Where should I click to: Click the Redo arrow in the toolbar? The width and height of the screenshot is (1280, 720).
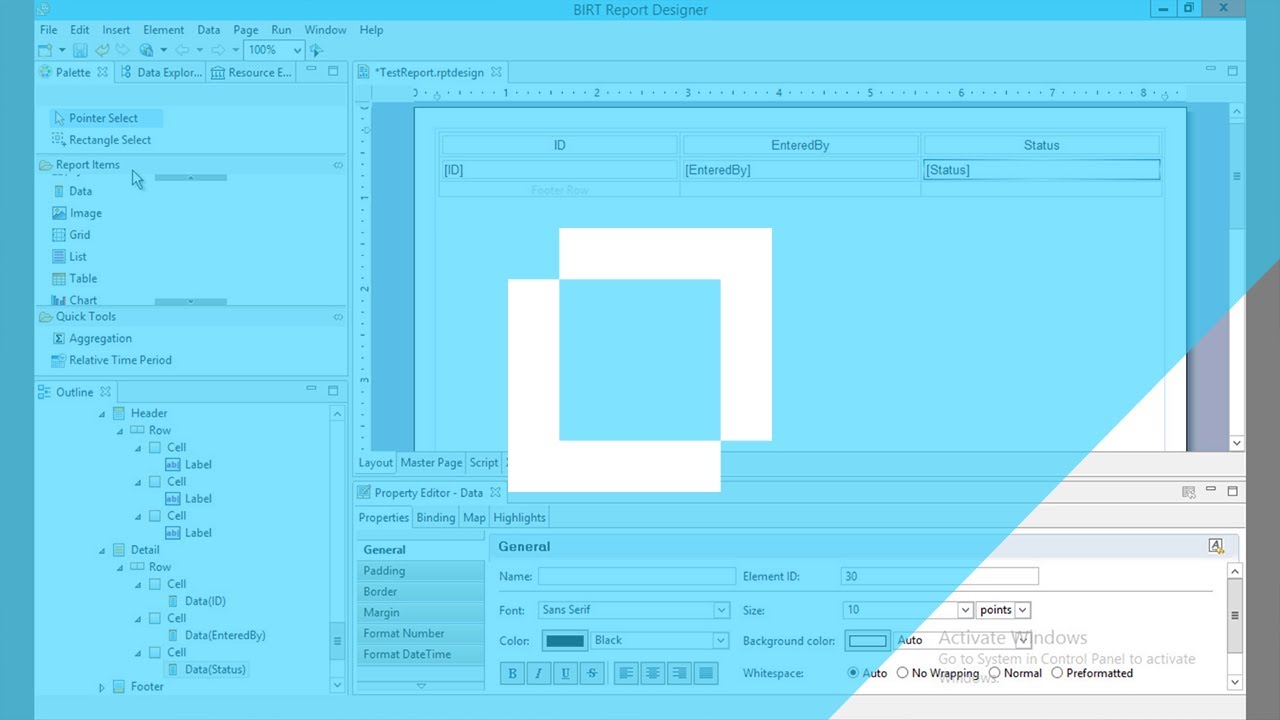coord(123,50)
